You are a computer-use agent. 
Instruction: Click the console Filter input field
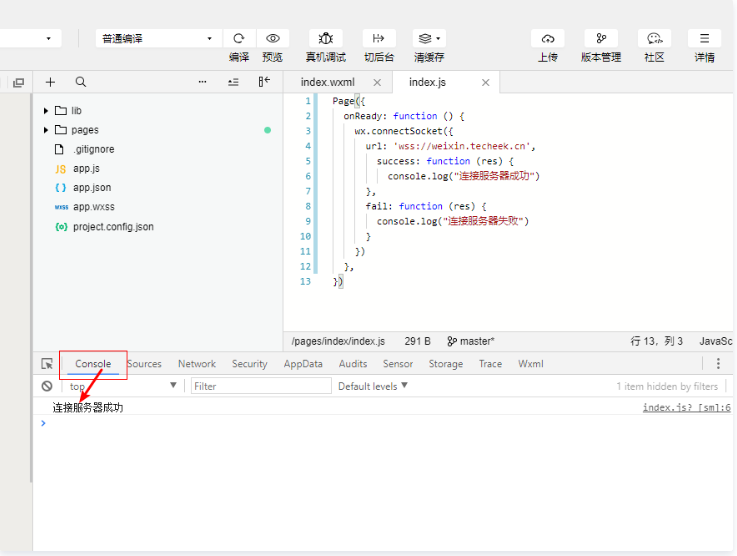(260, 386)
